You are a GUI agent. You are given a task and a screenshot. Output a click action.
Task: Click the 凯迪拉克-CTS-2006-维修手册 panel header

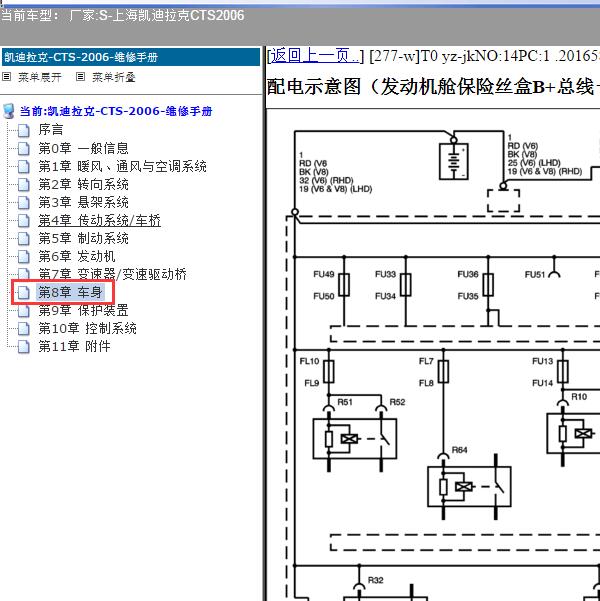coord(131,57)
